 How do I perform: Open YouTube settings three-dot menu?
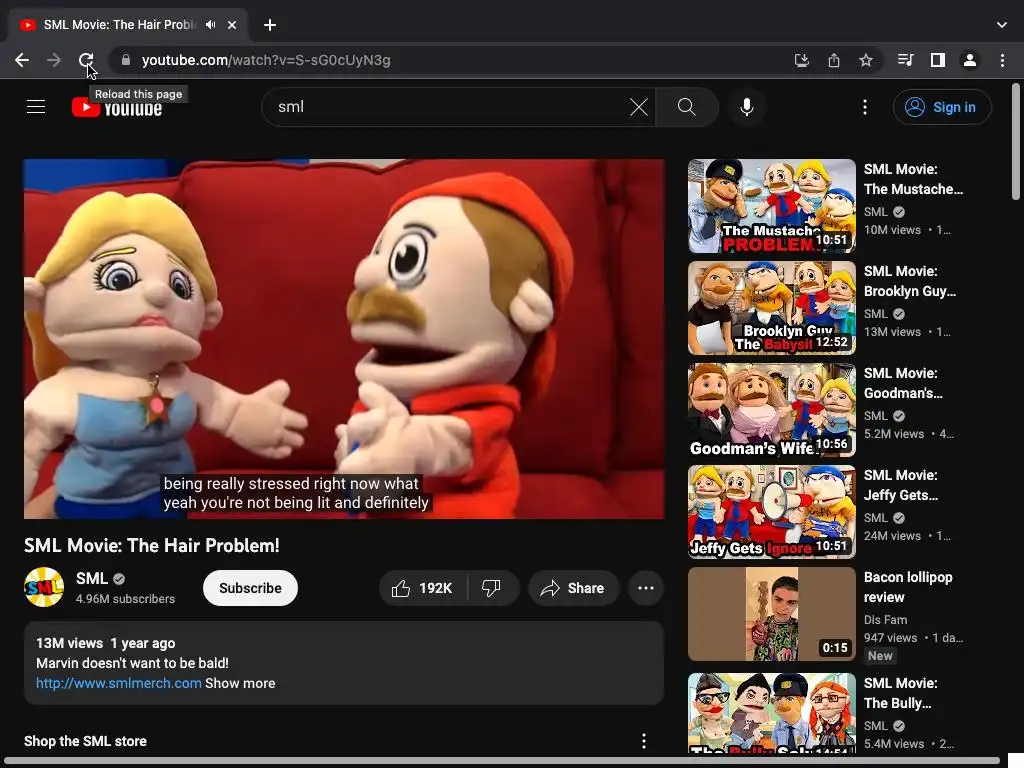(x=865, y=107)
